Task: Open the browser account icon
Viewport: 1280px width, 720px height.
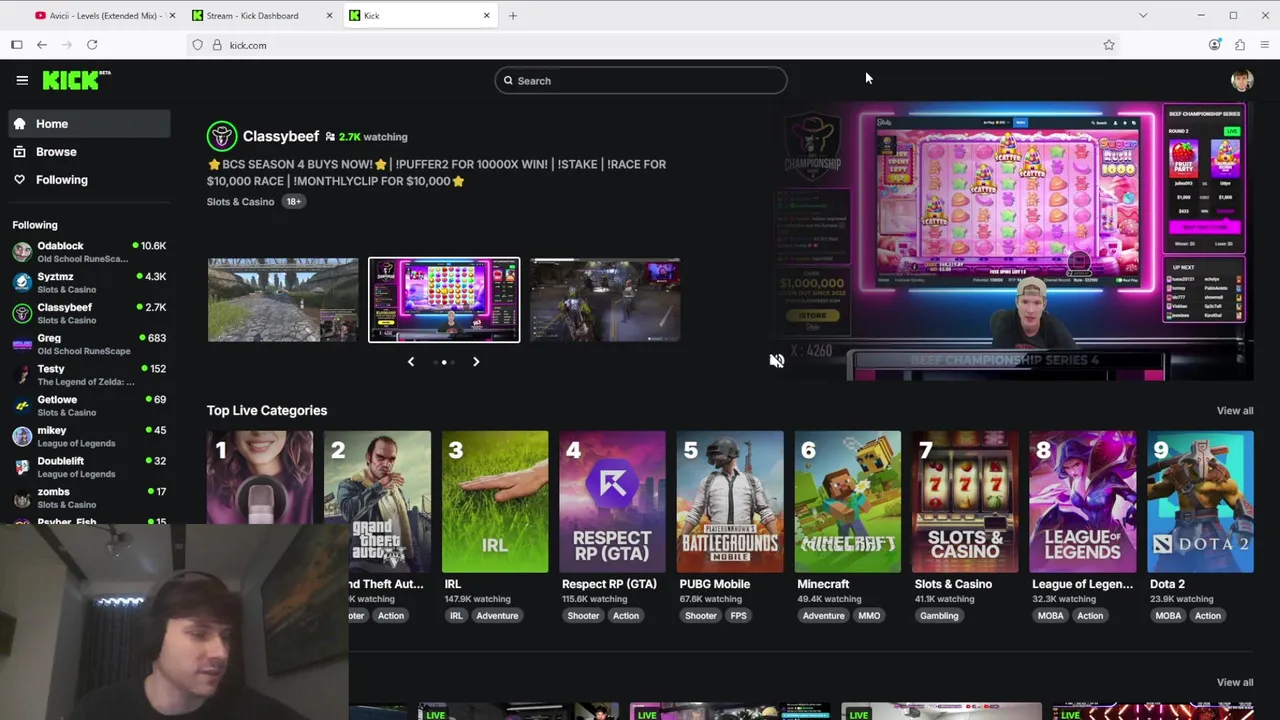Action: pos(1215,45)
